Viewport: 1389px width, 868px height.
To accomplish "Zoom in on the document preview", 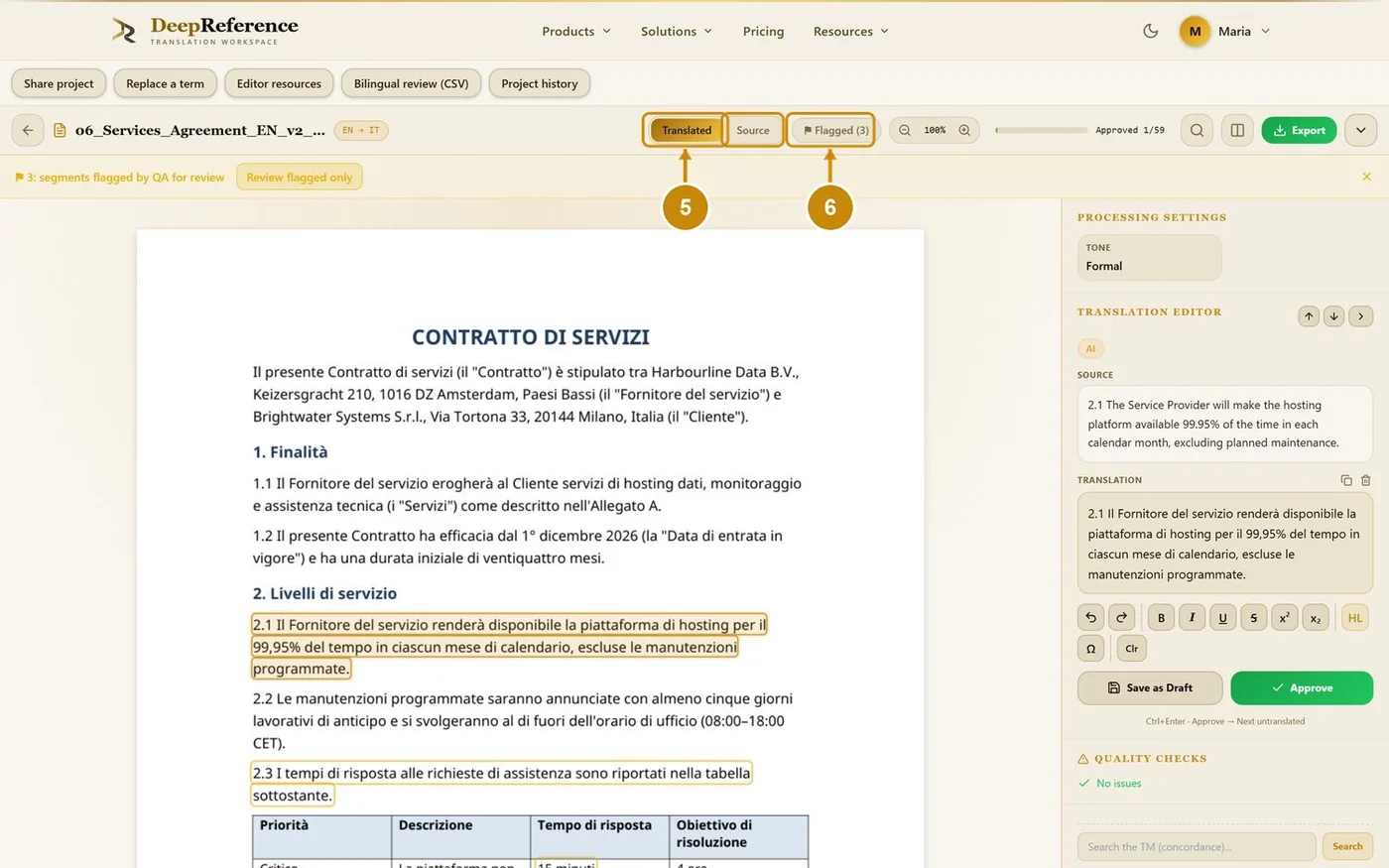I will pyautogui.click(x=964, y=130).
